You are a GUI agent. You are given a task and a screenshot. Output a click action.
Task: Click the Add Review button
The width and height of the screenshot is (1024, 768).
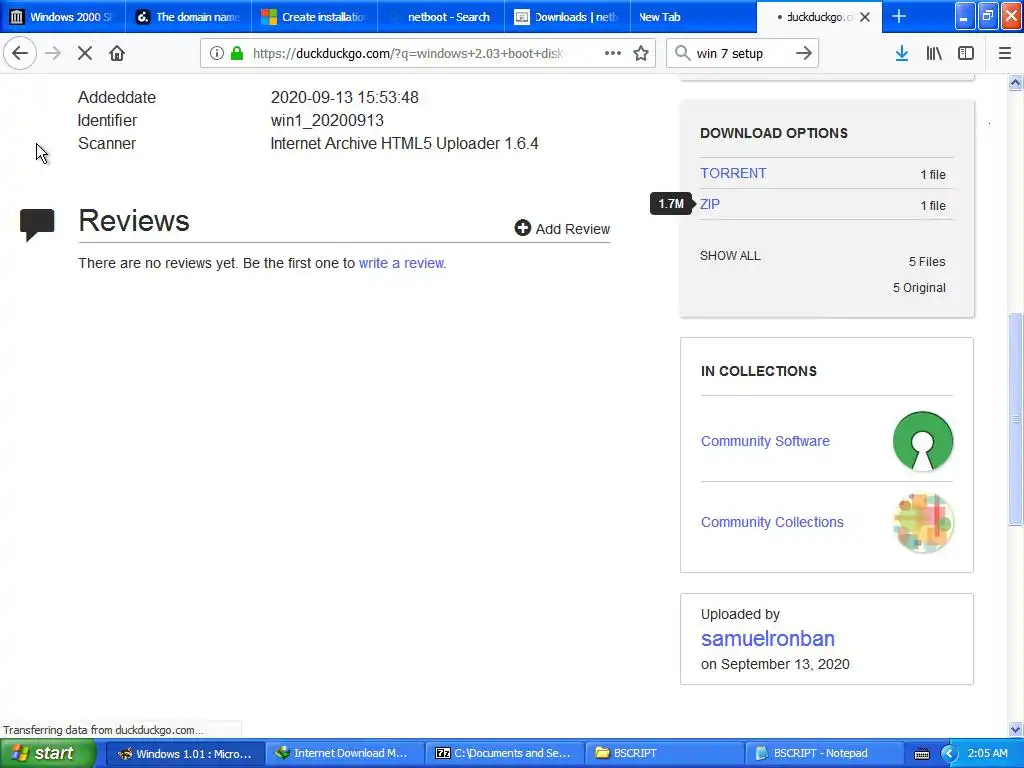point(562,228)
